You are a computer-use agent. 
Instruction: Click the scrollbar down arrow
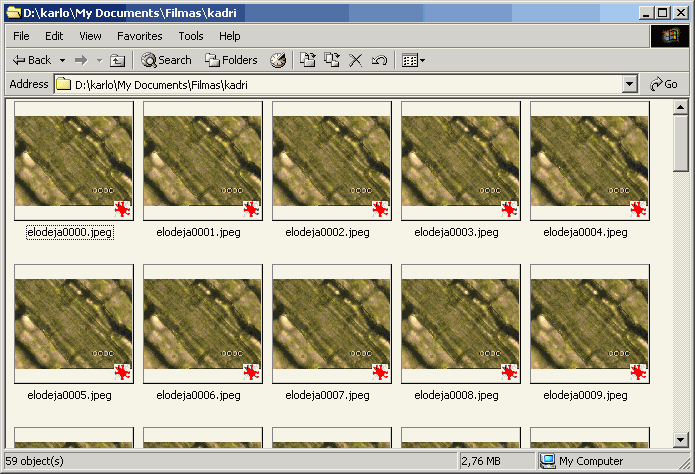click(680, 440)
